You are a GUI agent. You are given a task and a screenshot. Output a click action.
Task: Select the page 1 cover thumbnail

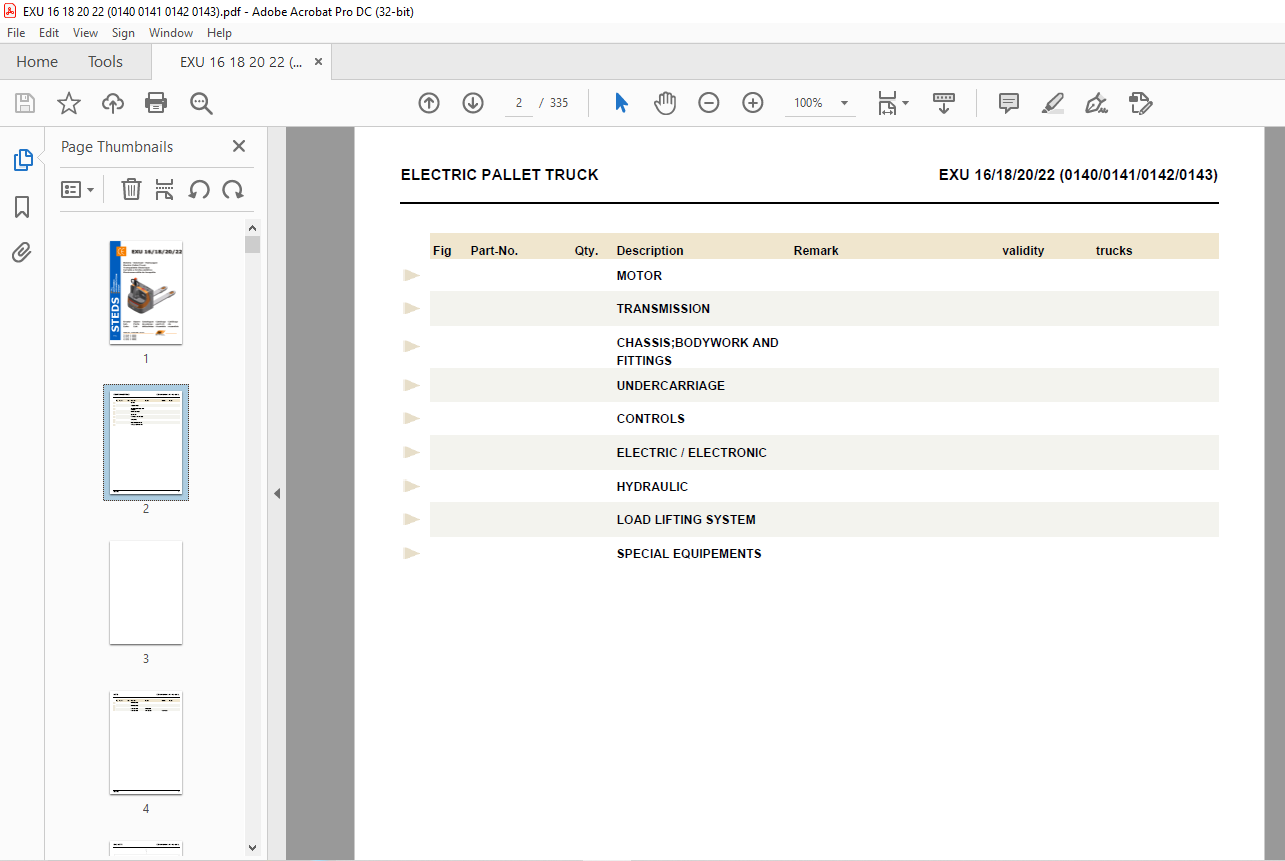pyautogui.click(x=146, y=292)
